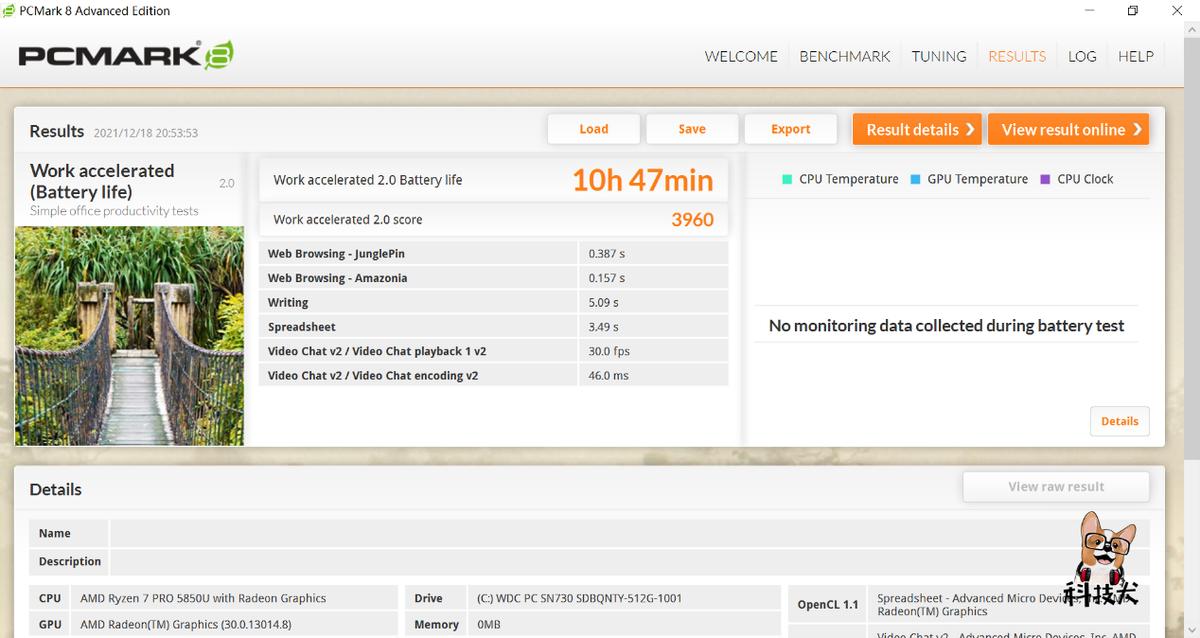This screenshot has width=1200, height=638.
Task: Click the Save result button
Action: 692,129
